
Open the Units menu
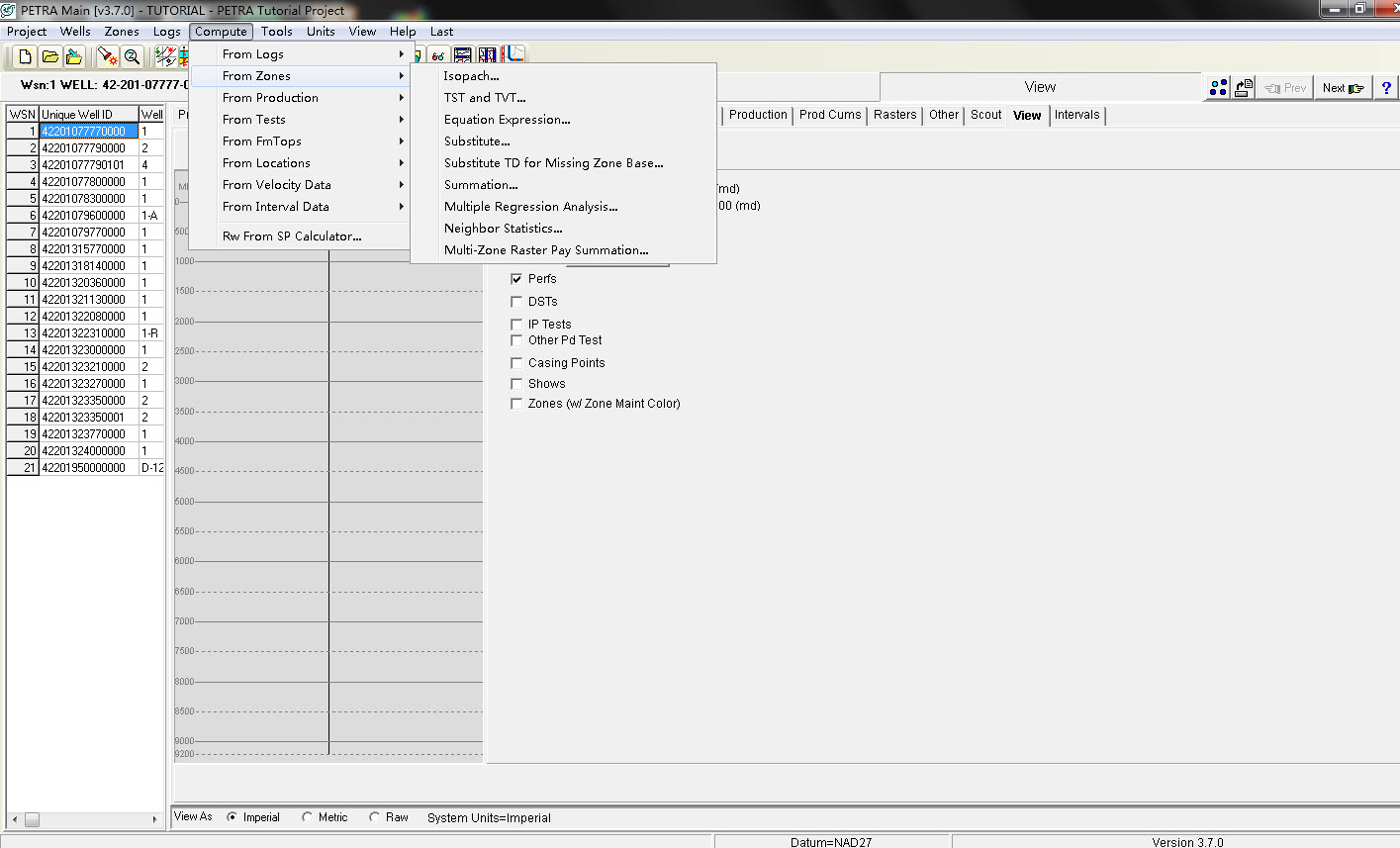(321, 32)
